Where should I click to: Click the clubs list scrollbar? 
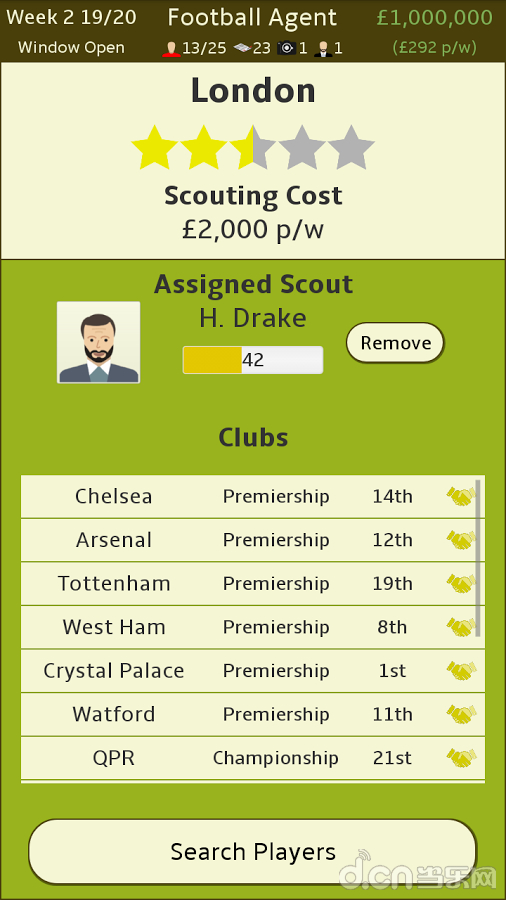click(478, 558)
